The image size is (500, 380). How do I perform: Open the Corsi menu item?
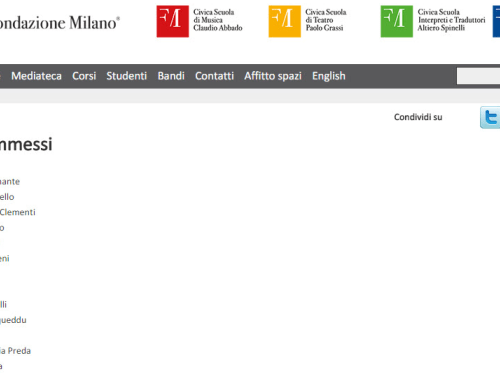pyautogui.click(x=84, y=76)
